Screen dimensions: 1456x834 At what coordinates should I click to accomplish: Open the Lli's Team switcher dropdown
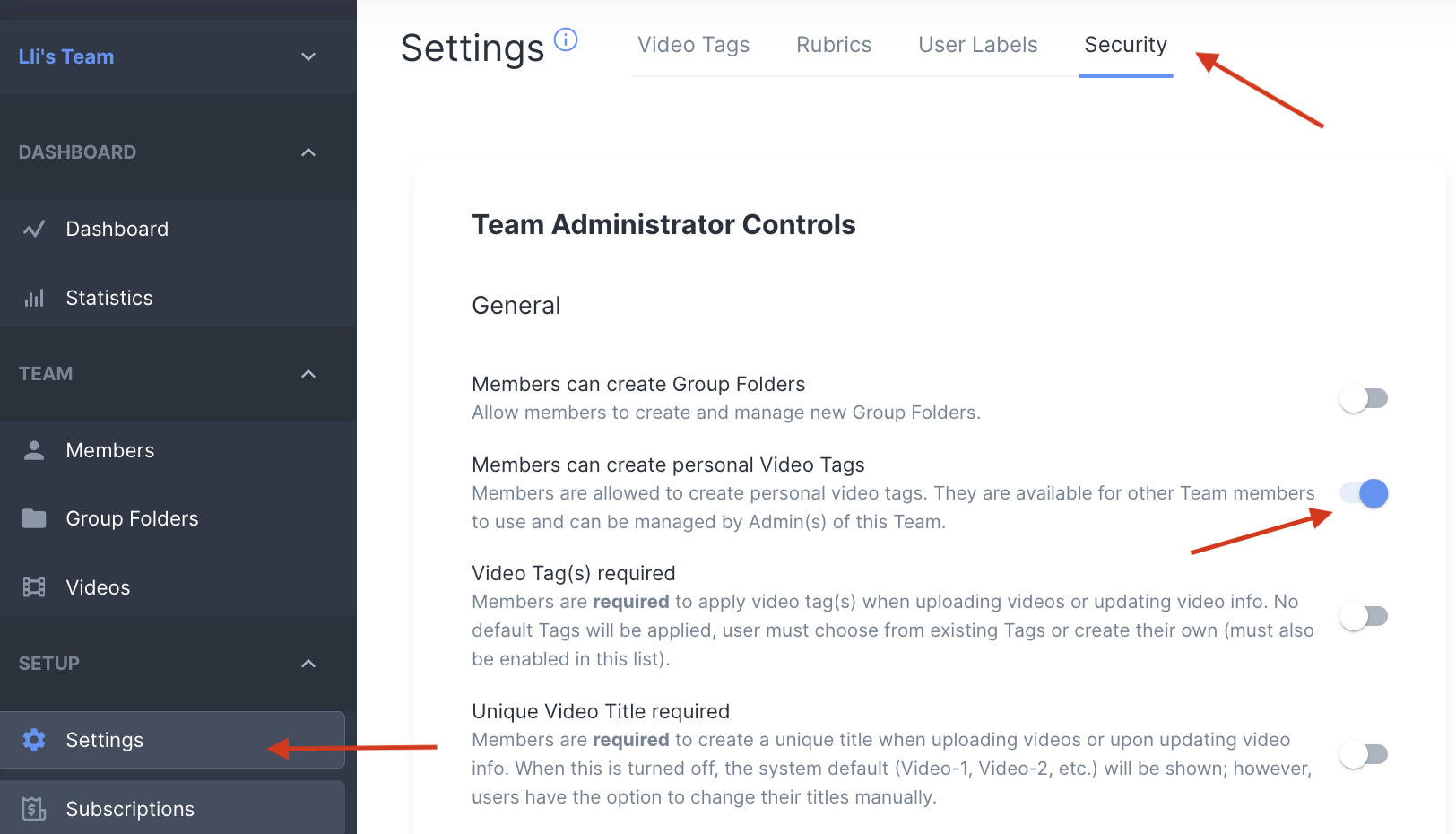(308, 57)
